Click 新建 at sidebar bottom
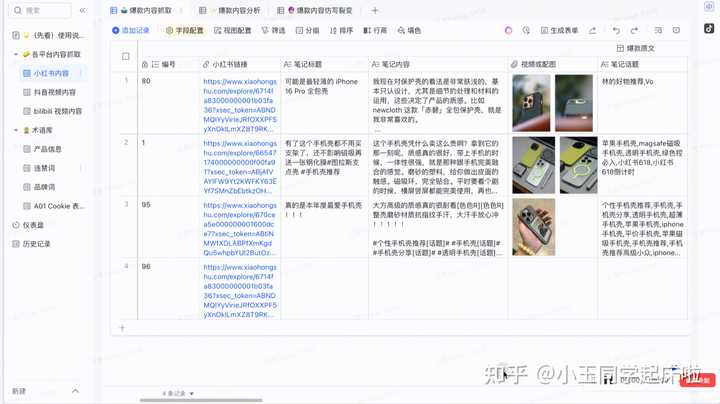Image resolution: width=720 pixels, height=404 pixels. (x=19, y=391)
